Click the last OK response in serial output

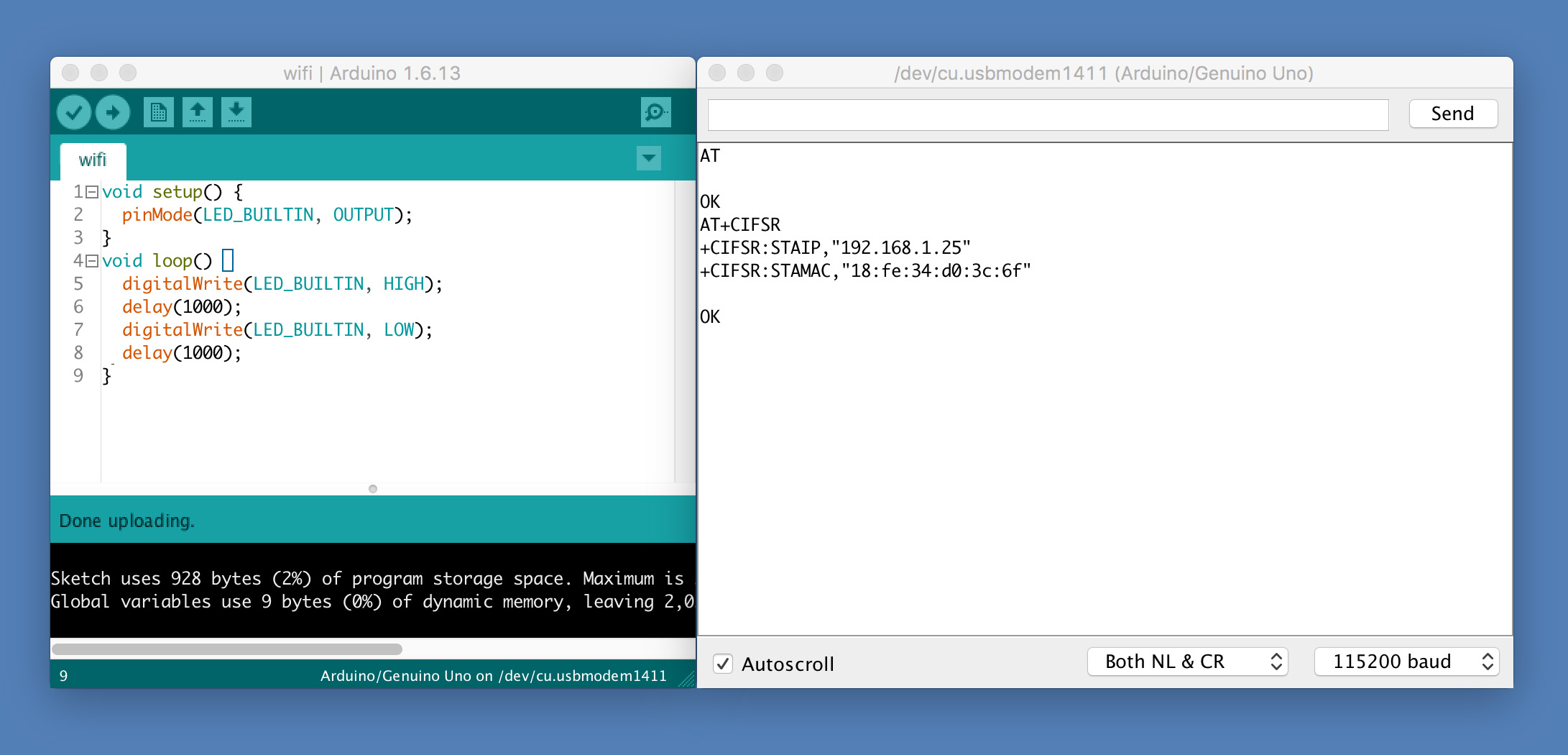(x=710, y=317)
